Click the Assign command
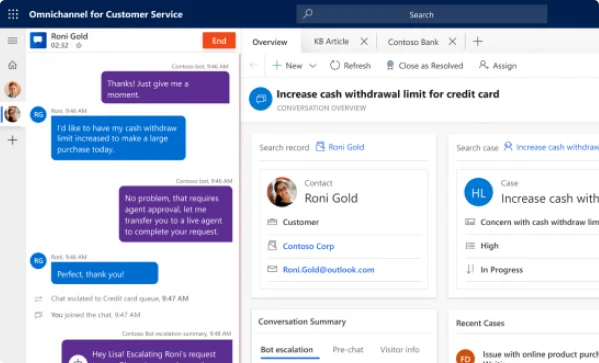 (498, 66)
